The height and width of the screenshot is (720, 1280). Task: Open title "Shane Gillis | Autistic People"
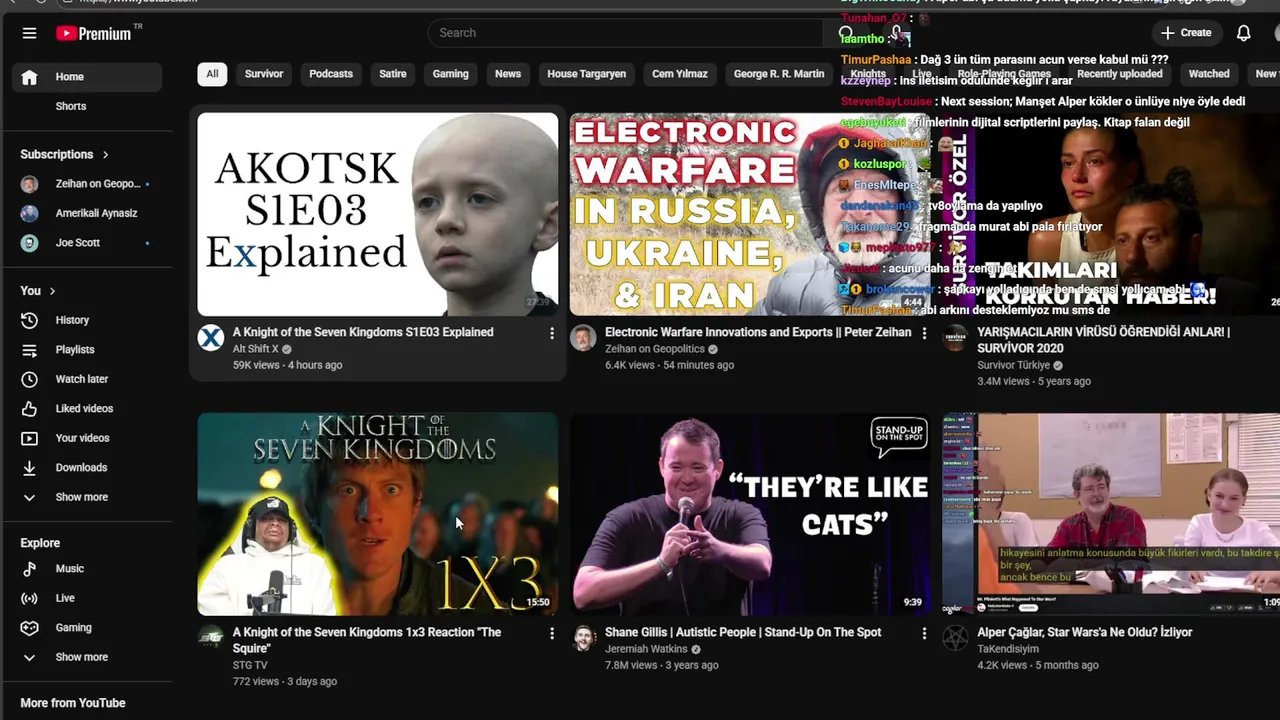(x=743, y=632)
